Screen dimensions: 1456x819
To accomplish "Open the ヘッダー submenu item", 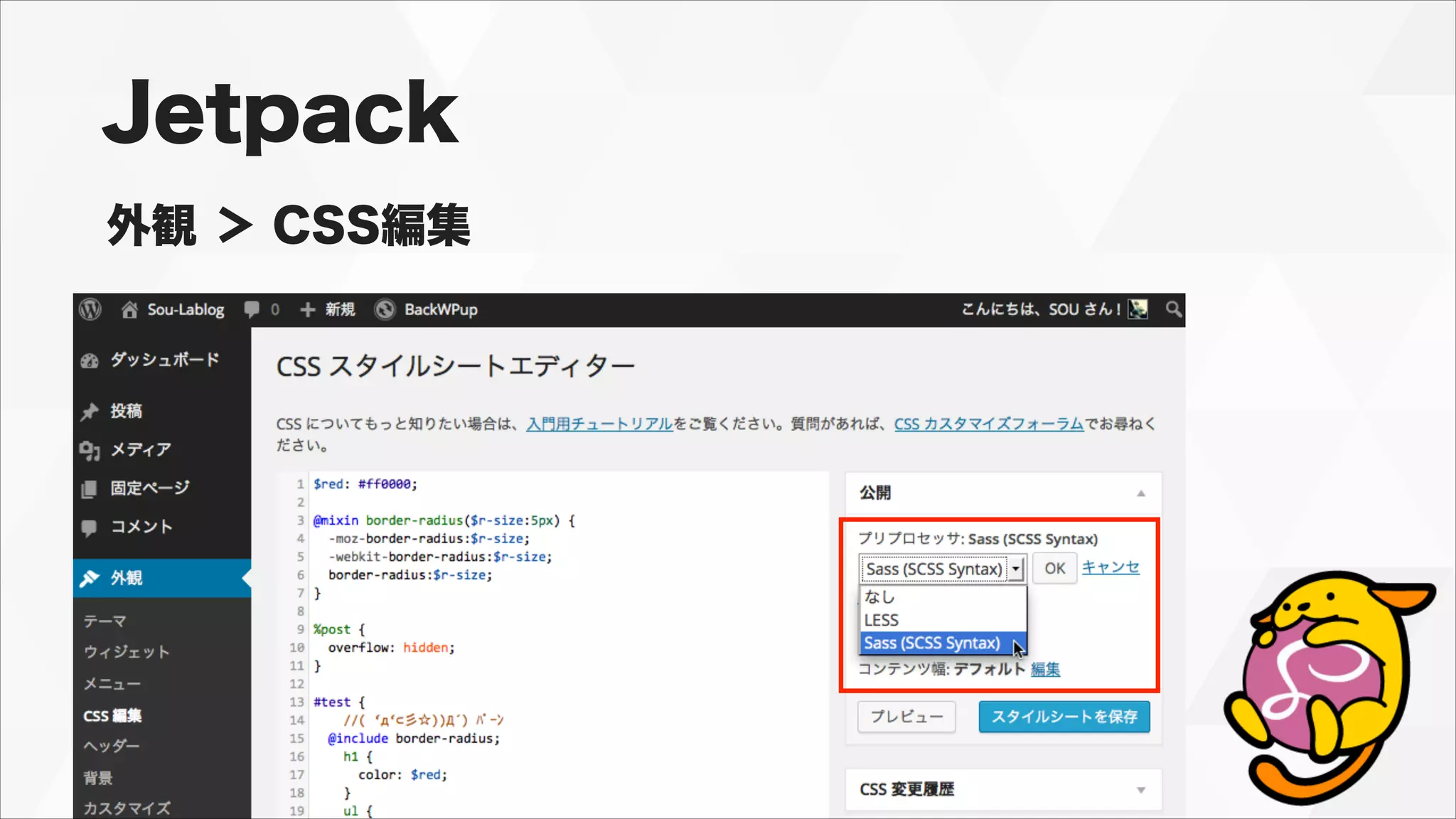I will pyautogui.click(x=112, y=746).
